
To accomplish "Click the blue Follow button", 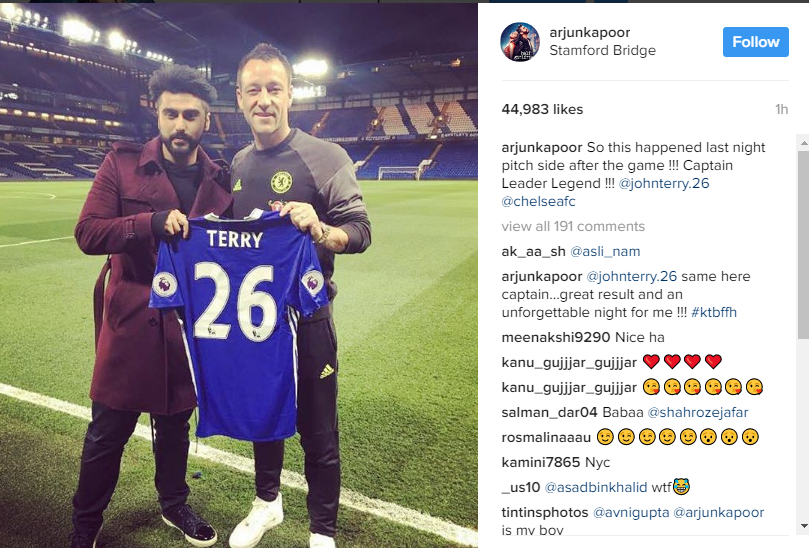I will (x=755, y=42).
